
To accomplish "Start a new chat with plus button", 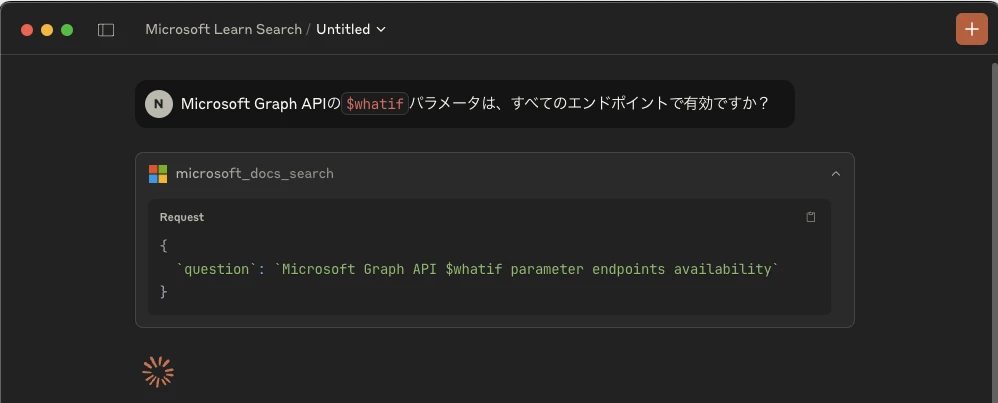I will coord(971,29).
